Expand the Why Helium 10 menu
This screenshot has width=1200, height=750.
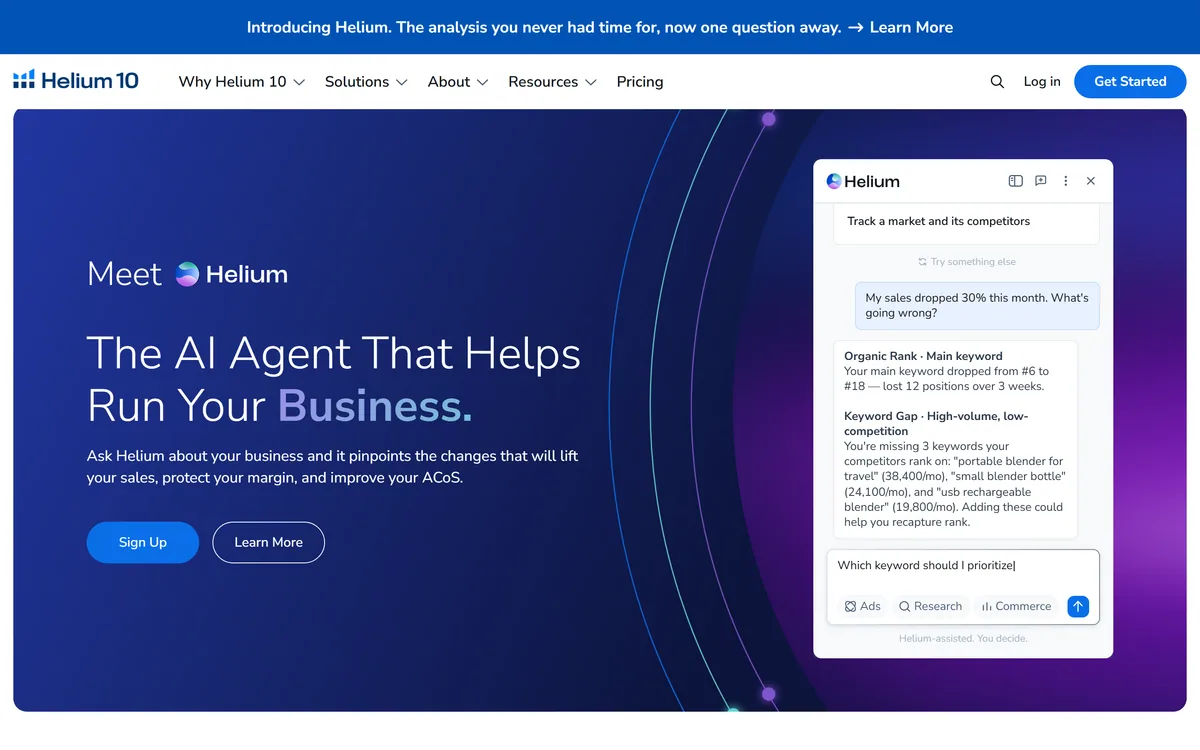coord(241,82)
